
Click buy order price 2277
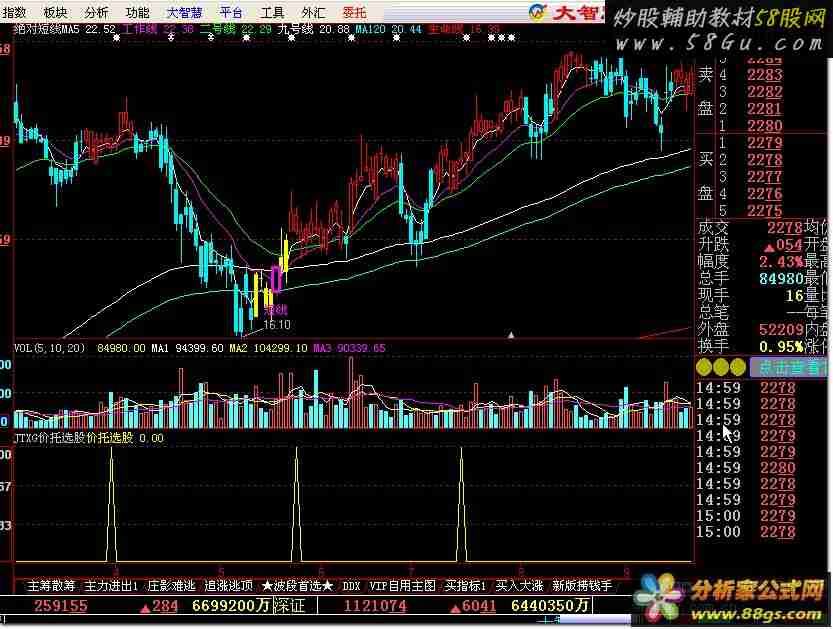pyautogui.click(x=765, y=177)
